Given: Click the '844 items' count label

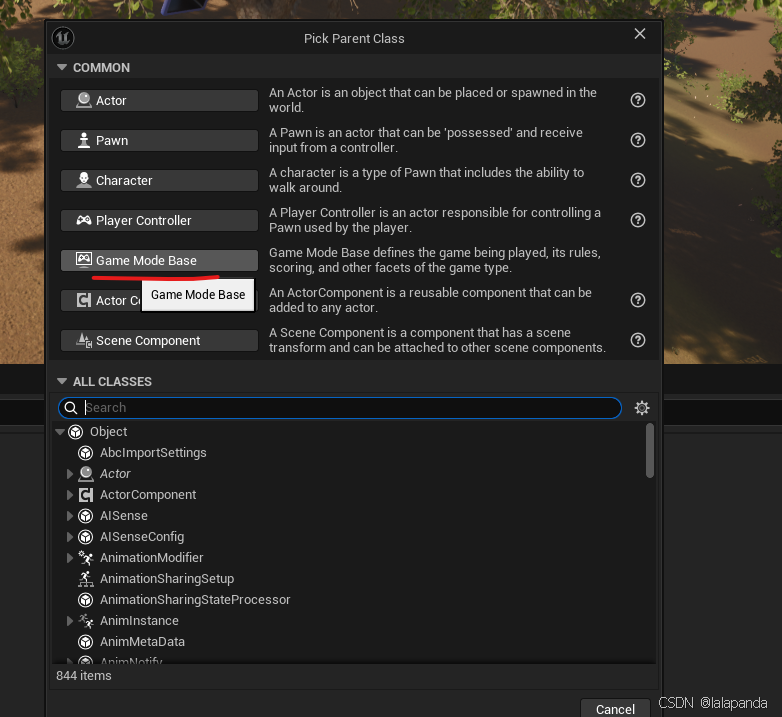Looking at the screenshot, I should tap(84, 676).
